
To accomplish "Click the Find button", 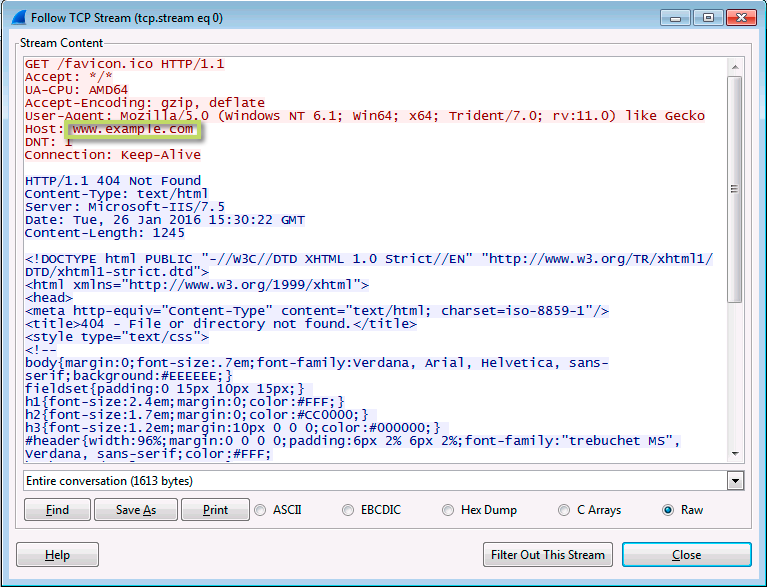I will (x=57, y=510).
